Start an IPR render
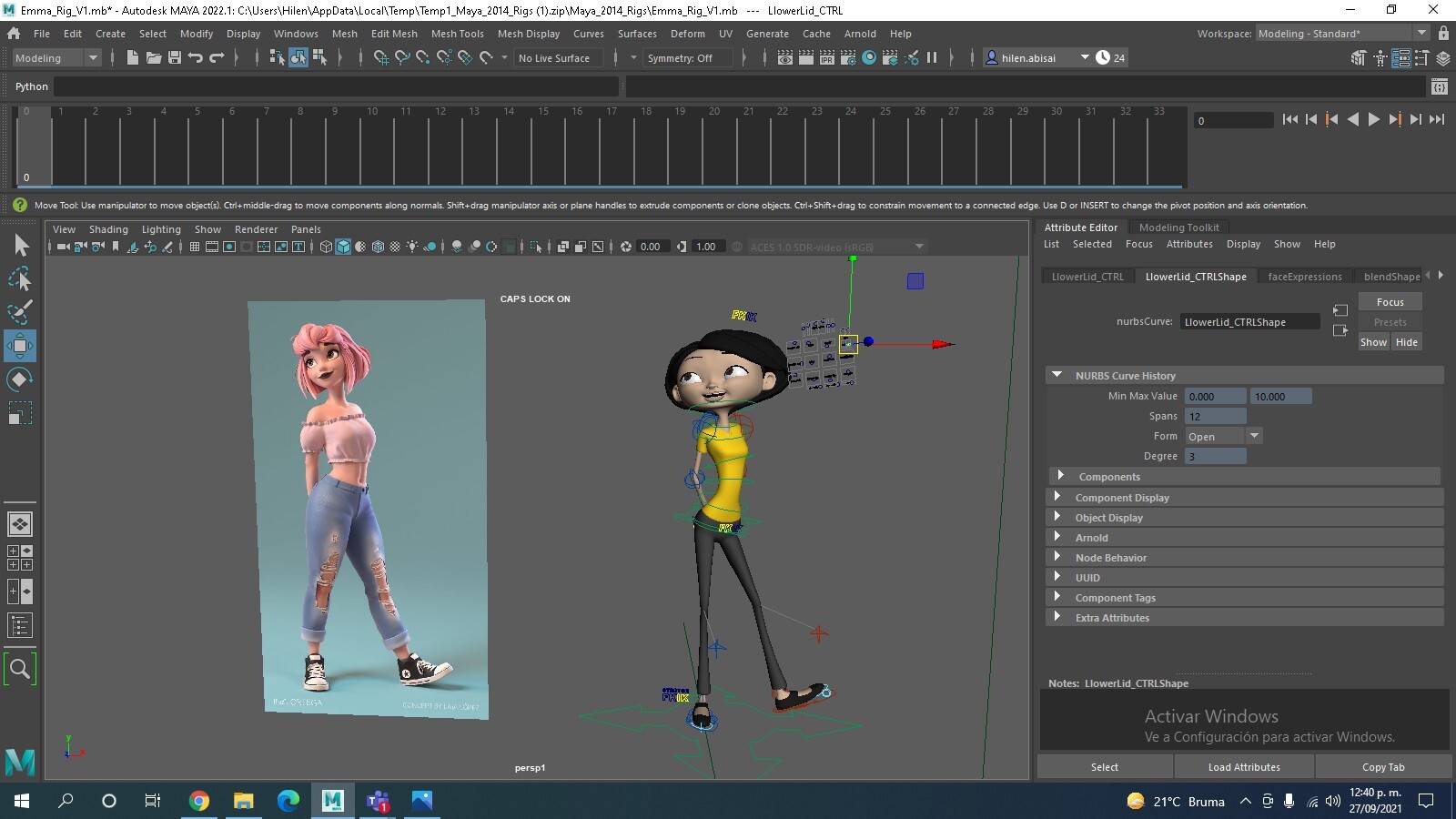Screen dimensions: 1456x819 [x=826, y=57]
